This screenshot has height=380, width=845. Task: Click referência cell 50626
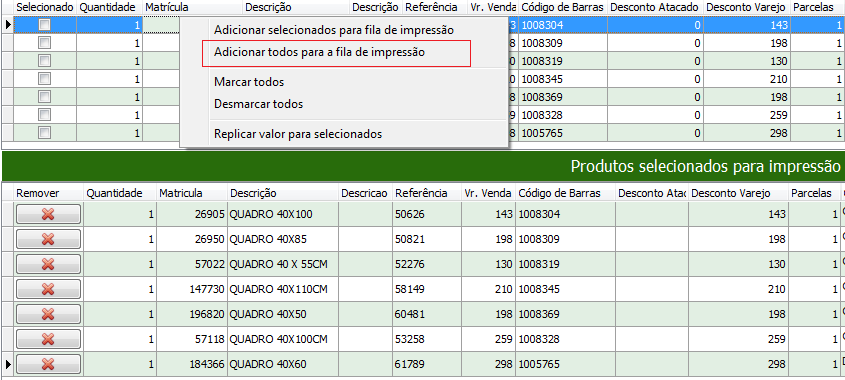coord(427,214)
